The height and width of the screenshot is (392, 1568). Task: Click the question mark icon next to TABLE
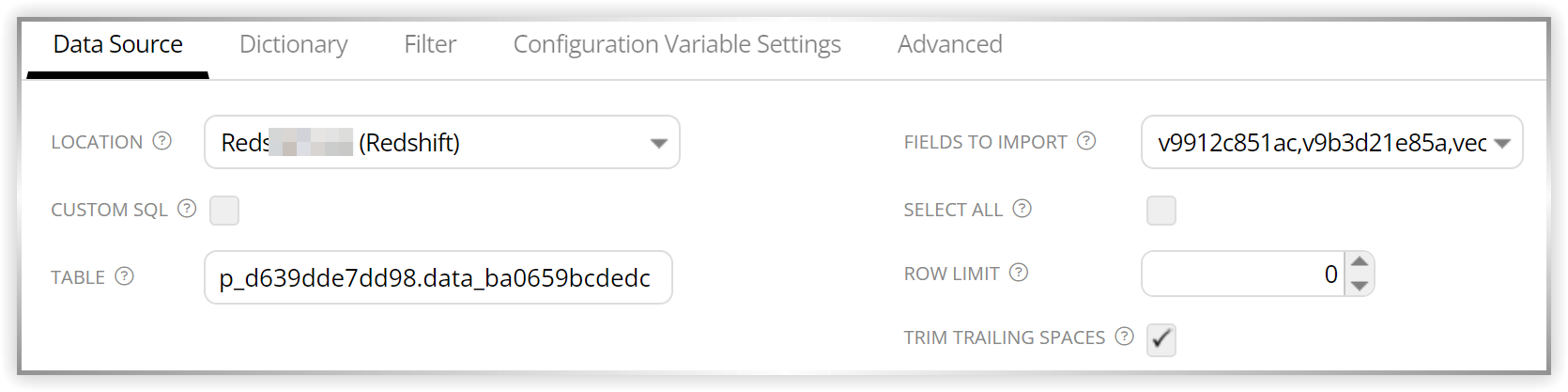125,276
